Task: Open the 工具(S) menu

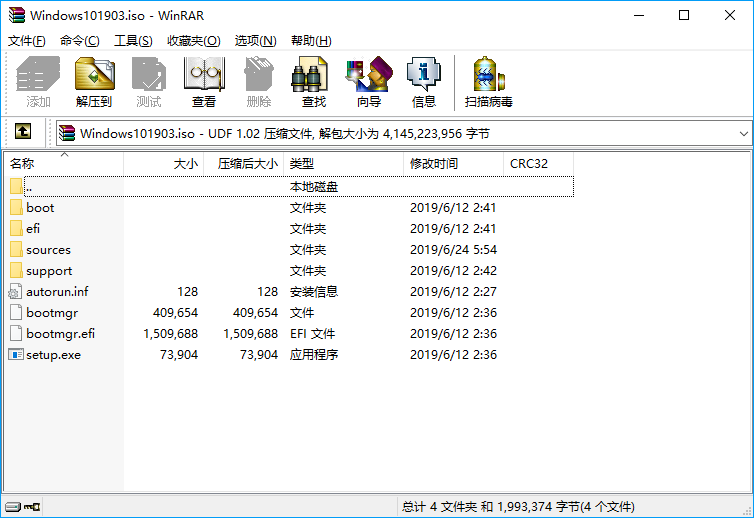Action: 133,41
